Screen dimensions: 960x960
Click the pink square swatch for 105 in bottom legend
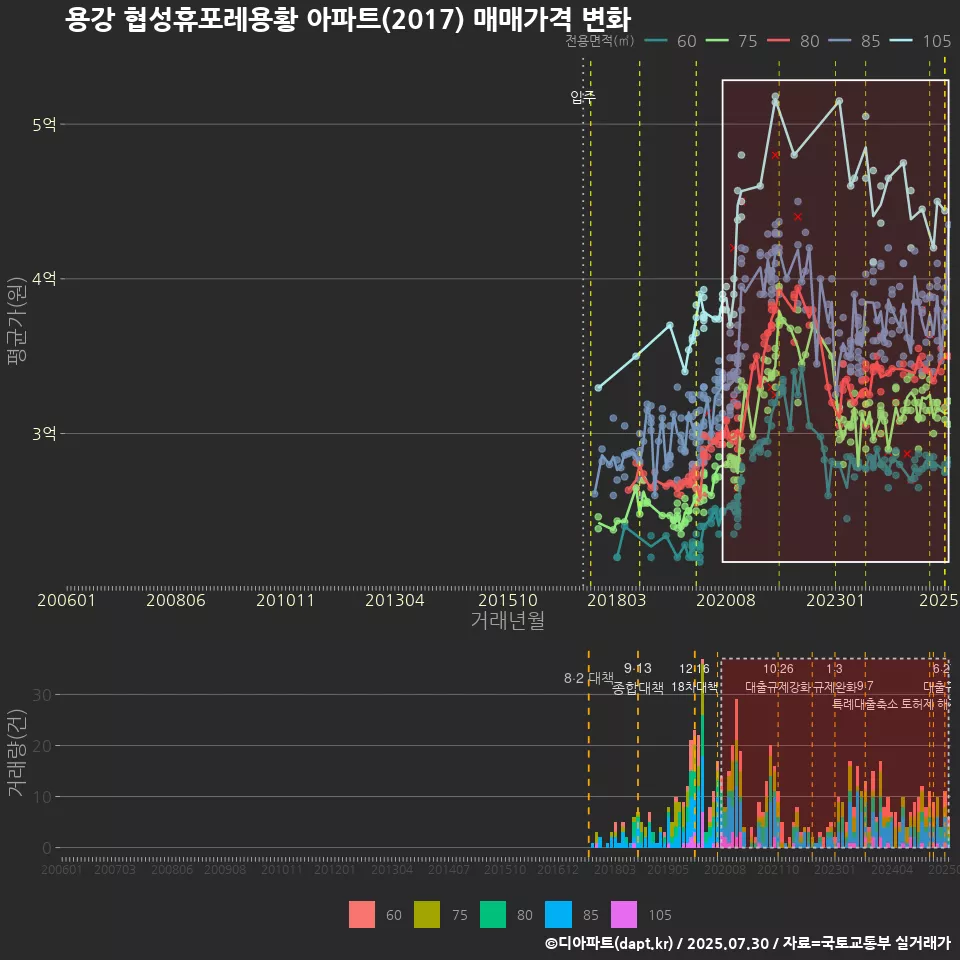point(624,915)
